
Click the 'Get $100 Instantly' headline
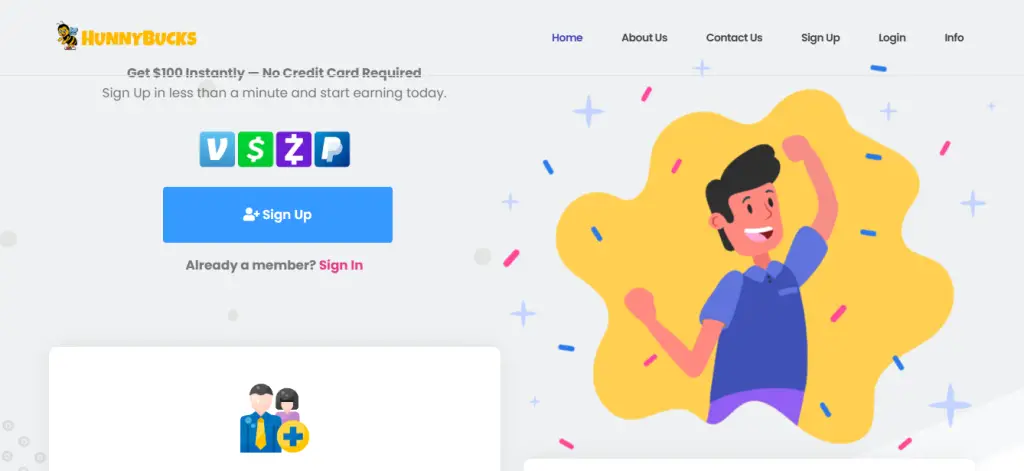tap(274, 73)
